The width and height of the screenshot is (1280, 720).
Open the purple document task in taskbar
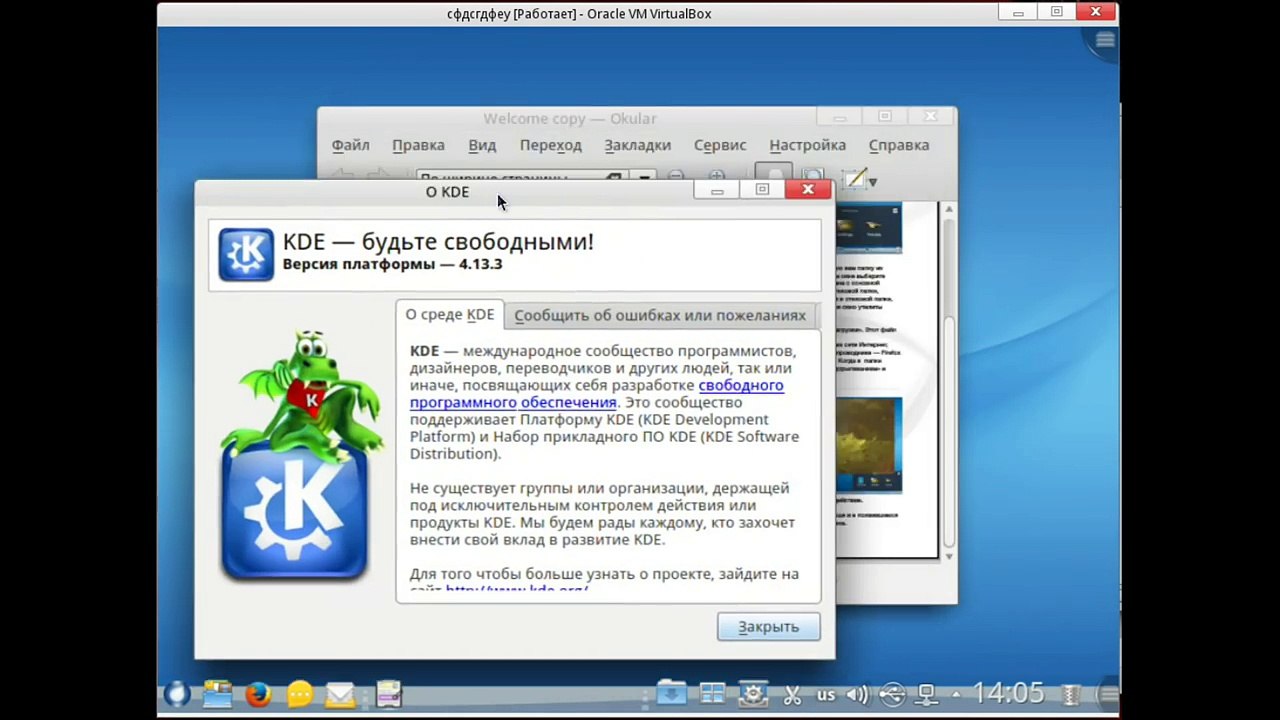click(x=389, y=694)
